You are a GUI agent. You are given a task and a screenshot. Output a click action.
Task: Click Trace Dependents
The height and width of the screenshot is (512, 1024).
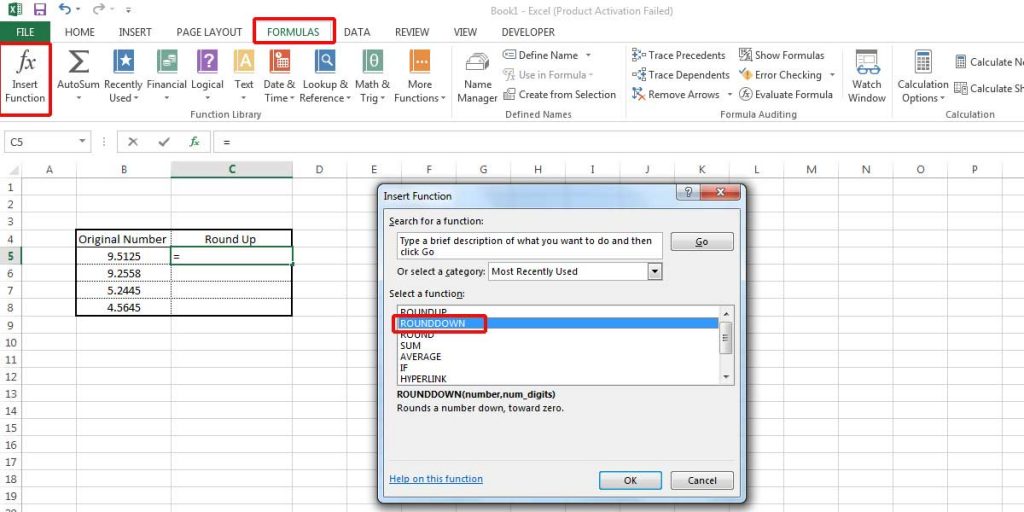tap(680, 75)
